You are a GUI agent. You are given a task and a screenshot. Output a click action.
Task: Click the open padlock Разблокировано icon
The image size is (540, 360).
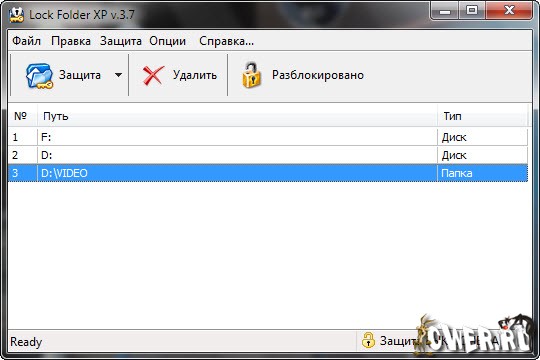click(251, 75)
